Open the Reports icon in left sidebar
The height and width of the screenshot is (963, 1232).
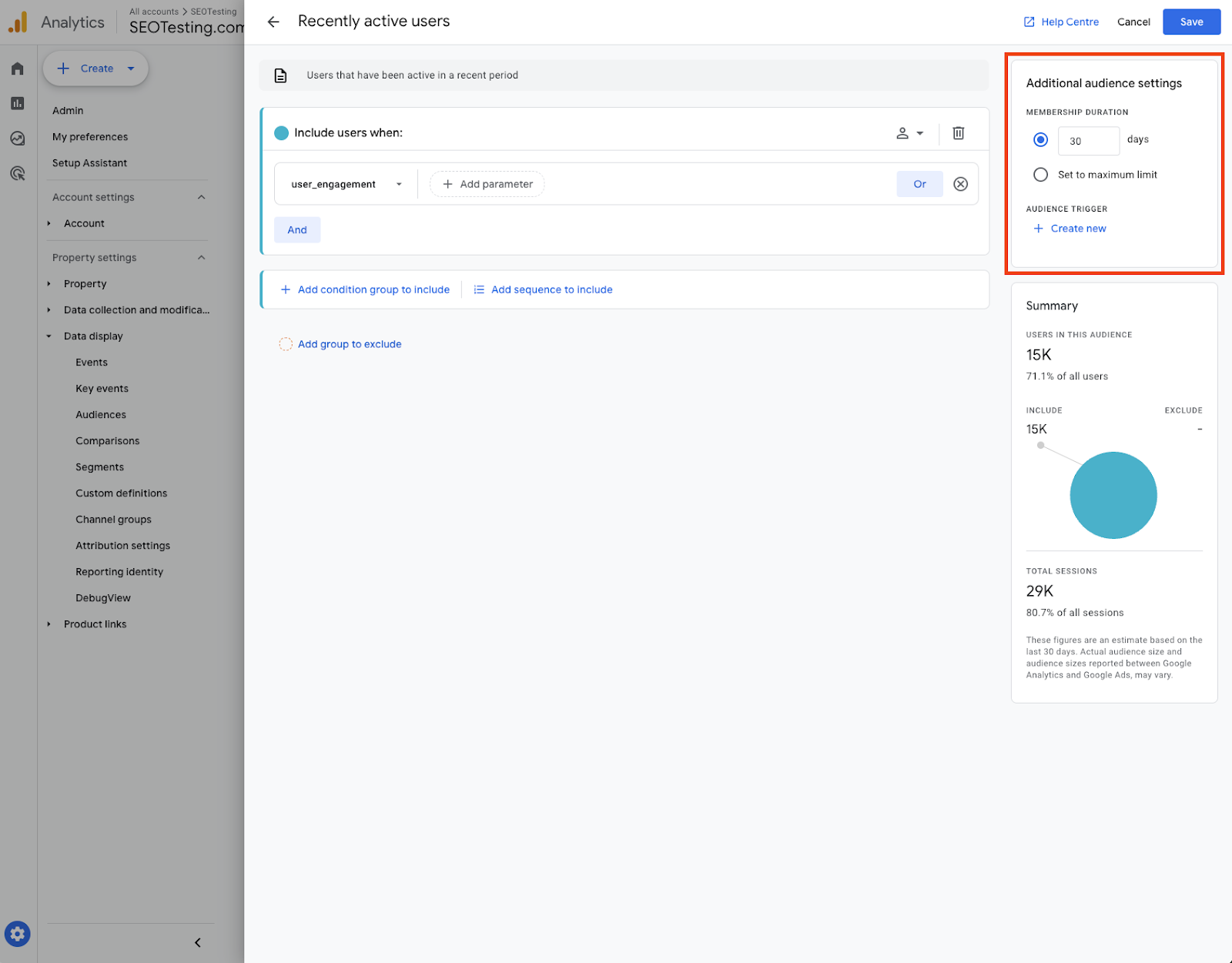(18, 103)
